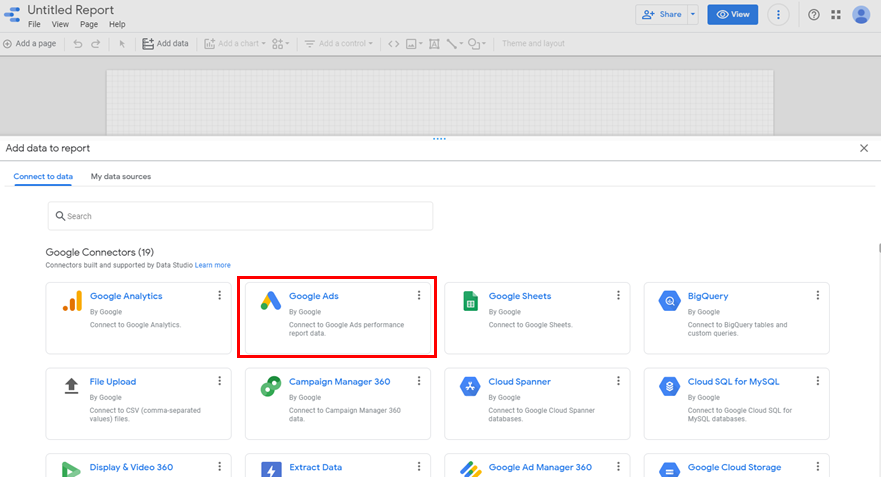Open the Help menu
The height and width of the screenshot is (477, 881).
(x=117, y=24)
